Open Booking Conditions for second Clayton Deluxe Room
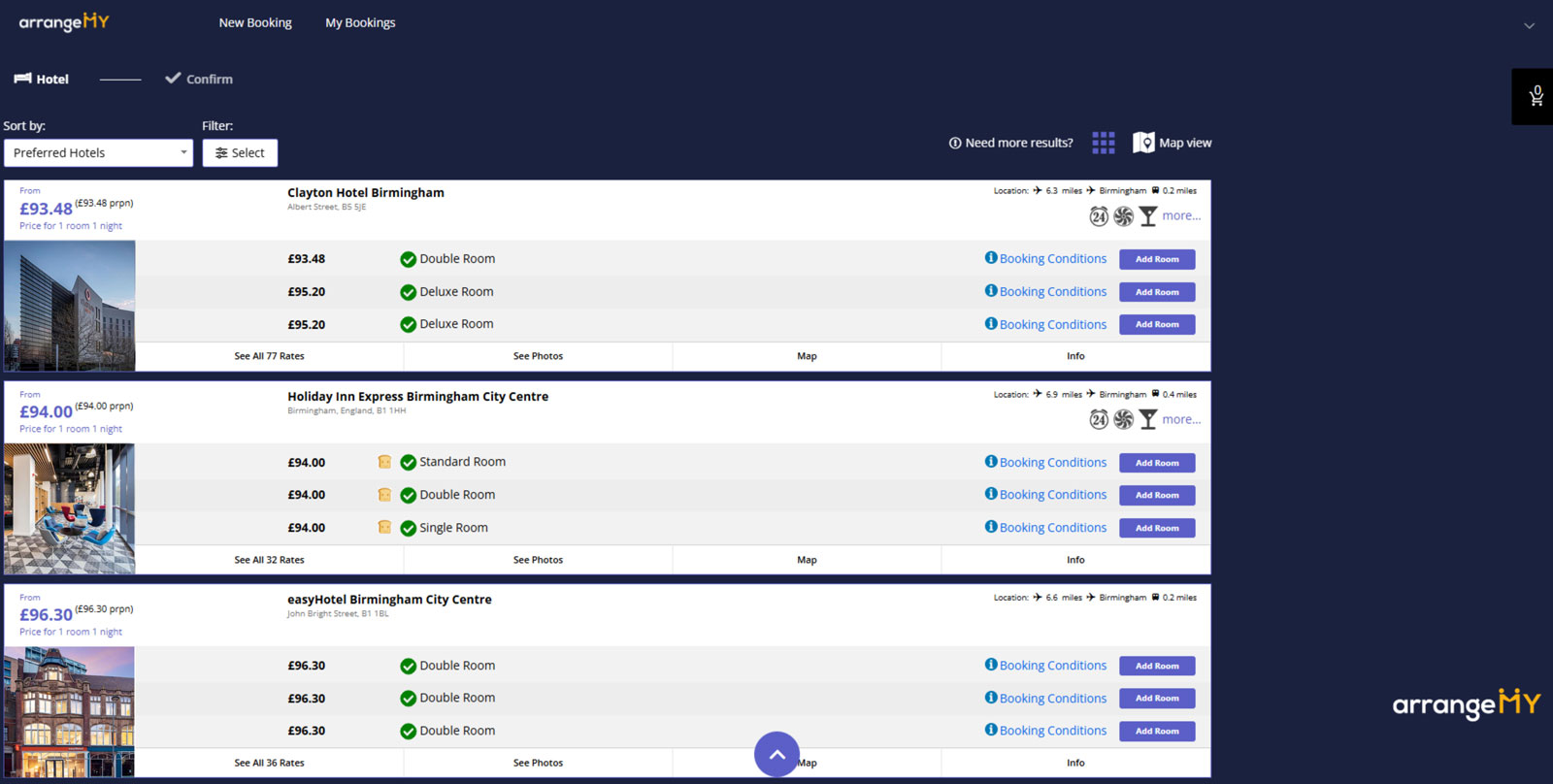 click(x=1053, y=325)
